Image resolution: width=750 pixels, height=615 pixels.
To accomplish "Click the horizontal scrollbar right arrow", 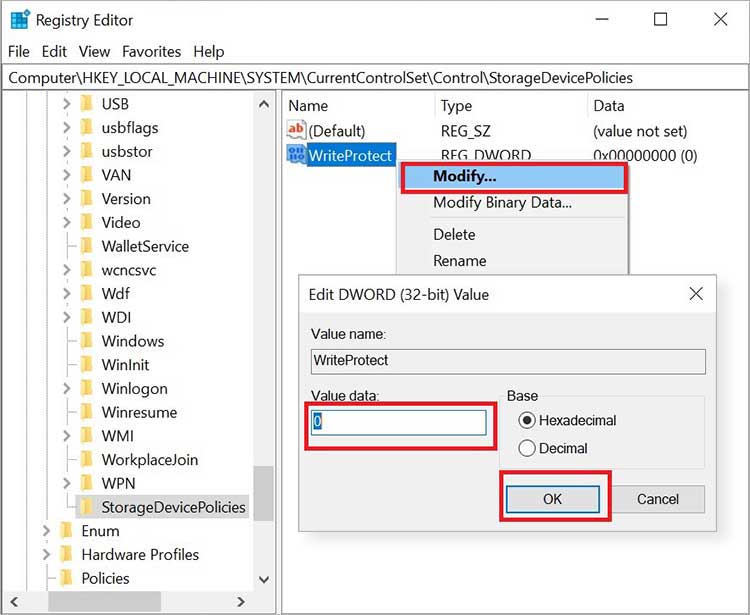I will point(241,601).
